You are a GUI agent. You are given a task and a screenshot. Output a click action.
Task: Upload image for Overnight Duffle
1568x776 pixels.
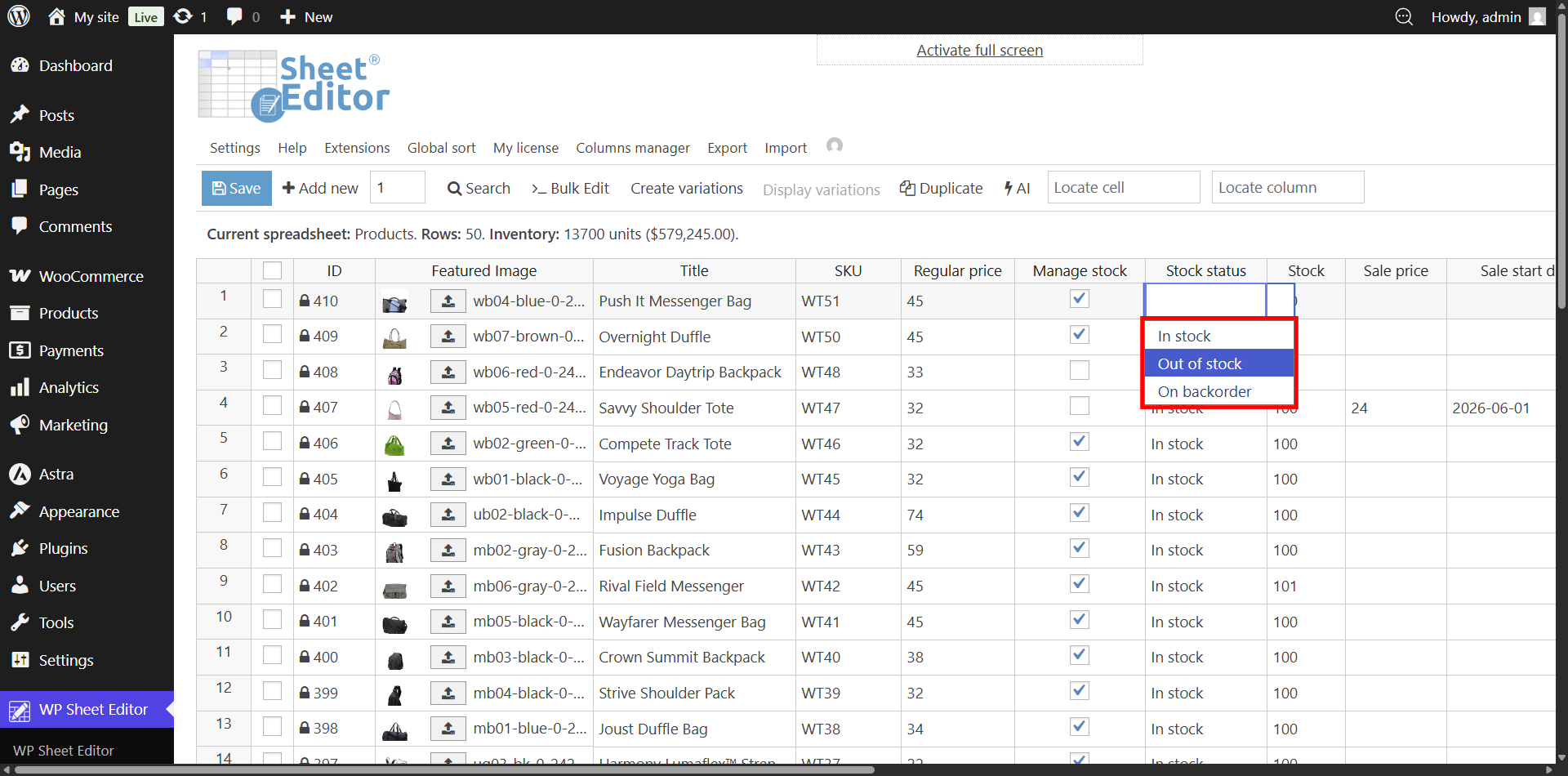448,336
